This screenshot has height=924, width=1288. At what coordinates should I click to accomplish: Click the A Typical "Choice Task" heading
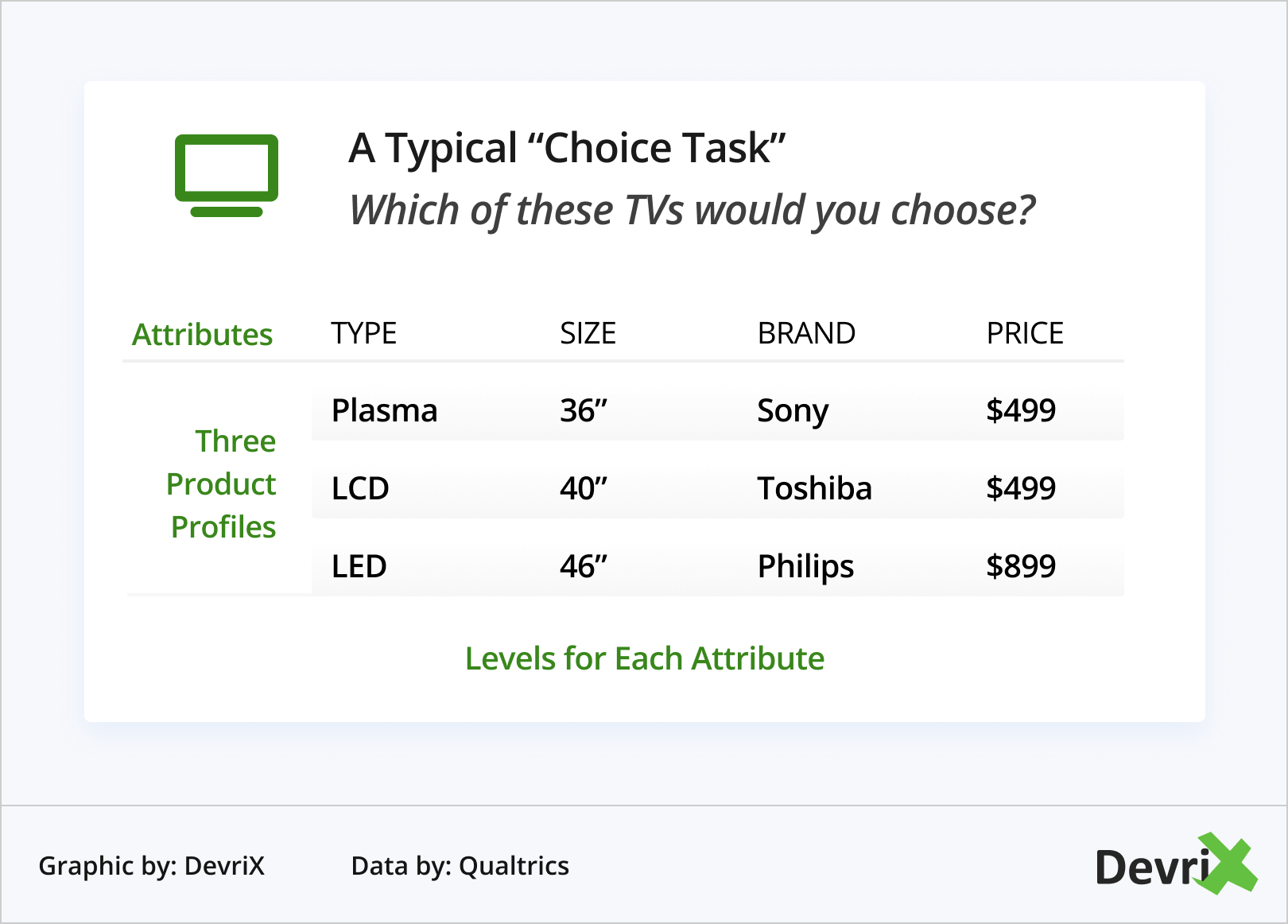click(567, 148)
